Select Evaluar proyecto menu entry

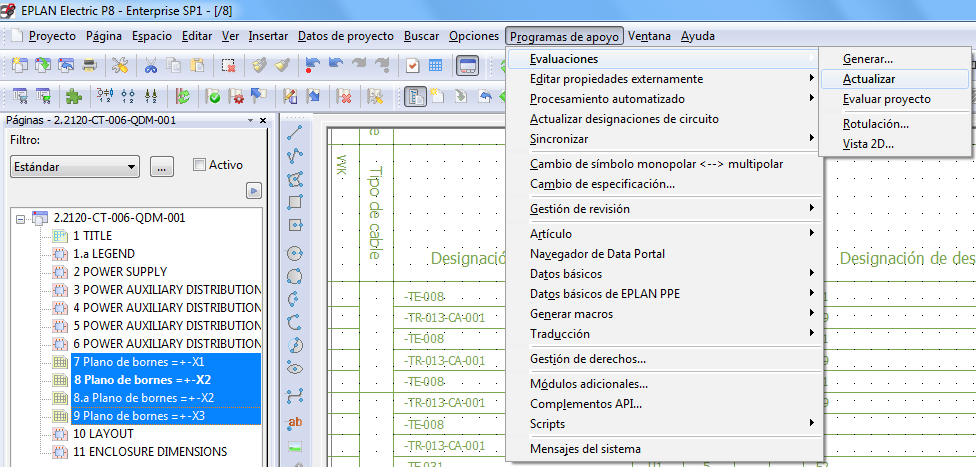point(894,99)
